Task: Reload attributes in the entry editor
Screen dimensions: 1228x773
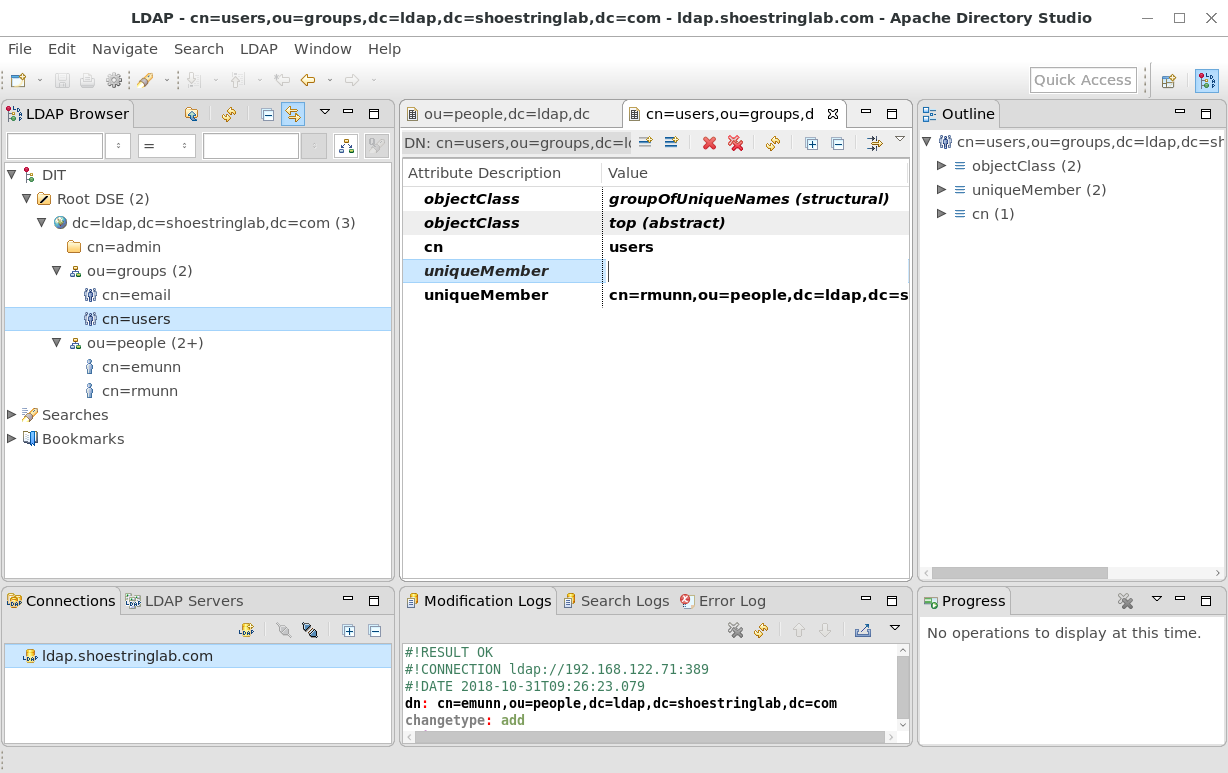Action: [772, 143]
